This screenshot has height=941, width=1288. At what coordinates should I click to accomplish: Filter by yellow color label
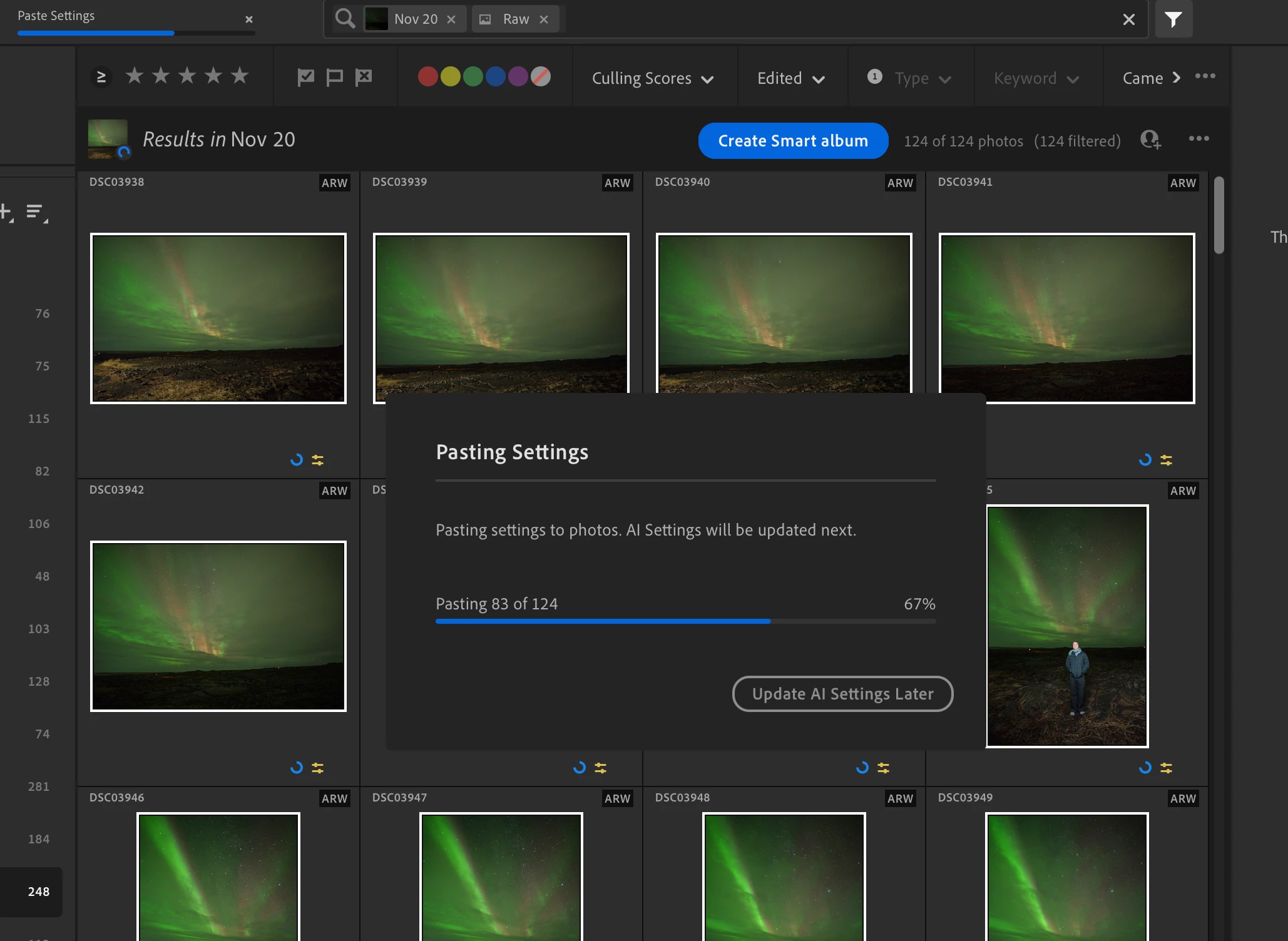(451, 76)
